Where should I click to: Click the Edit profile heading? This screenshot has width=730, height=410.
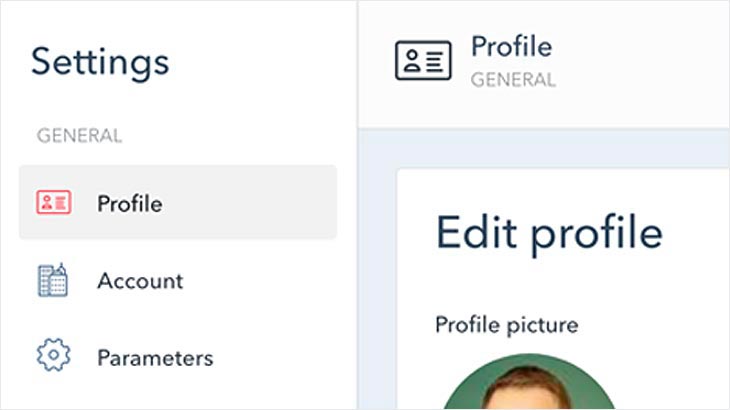click(x=549, y=233)
